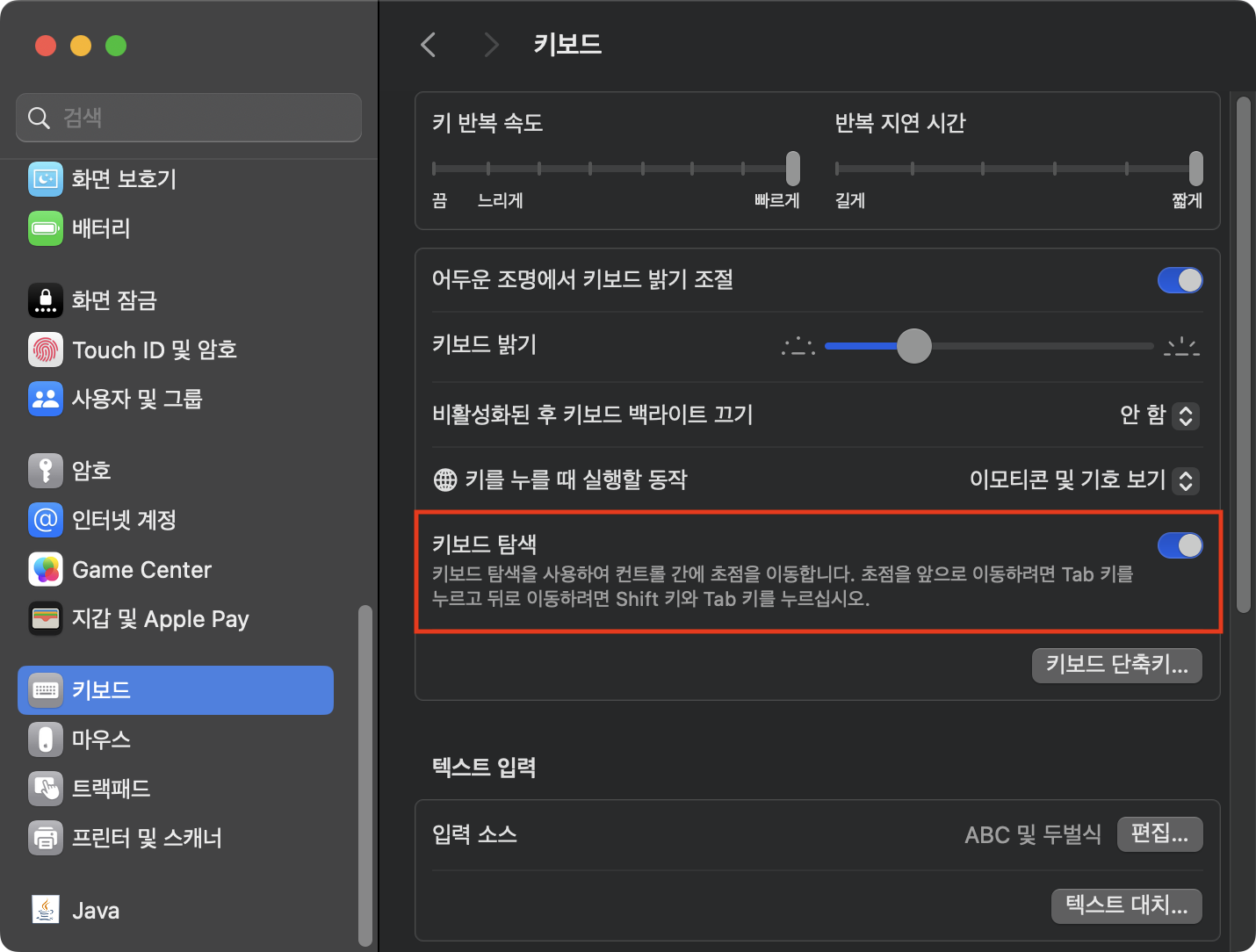This screenshot has height=952, width=1256.
Task: Click the Touch ID fingerprint icon
Action: coord(46,350)
